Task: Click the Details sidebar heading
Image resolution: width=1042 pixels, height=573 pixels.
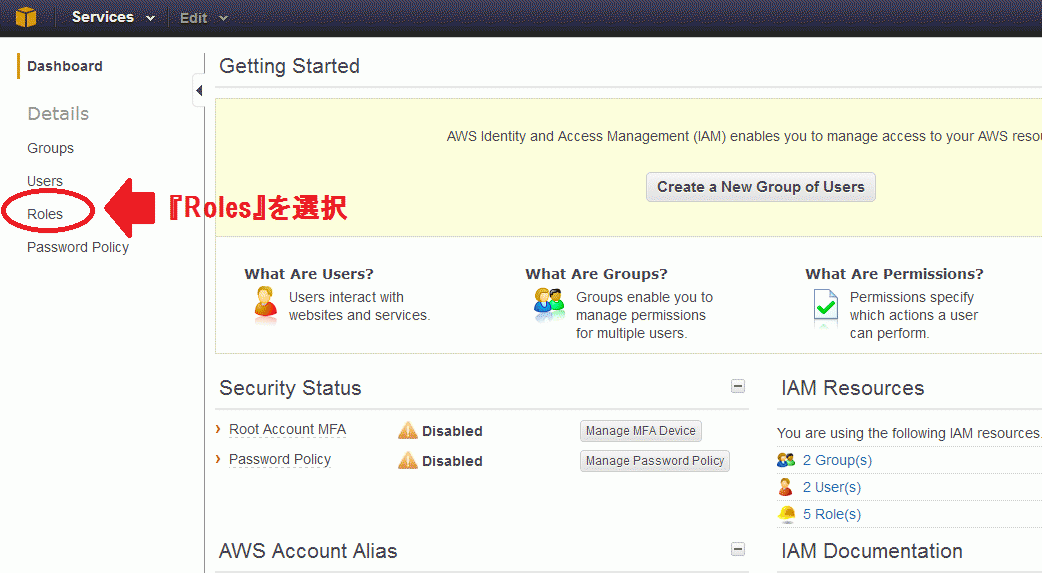Action: tap(58, 114)
